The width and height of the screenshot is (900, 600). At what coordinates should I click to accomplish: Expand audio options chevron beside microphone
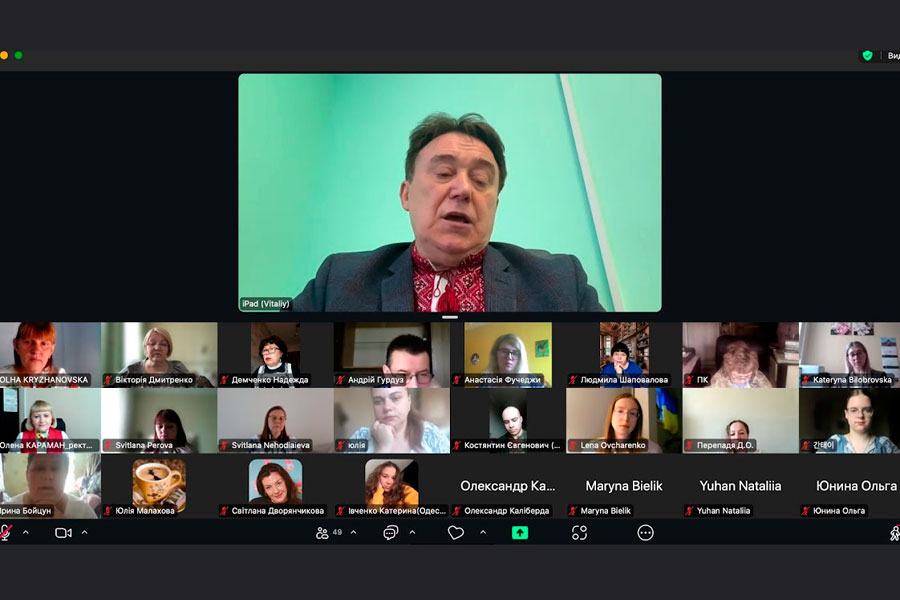click(26, 533)
